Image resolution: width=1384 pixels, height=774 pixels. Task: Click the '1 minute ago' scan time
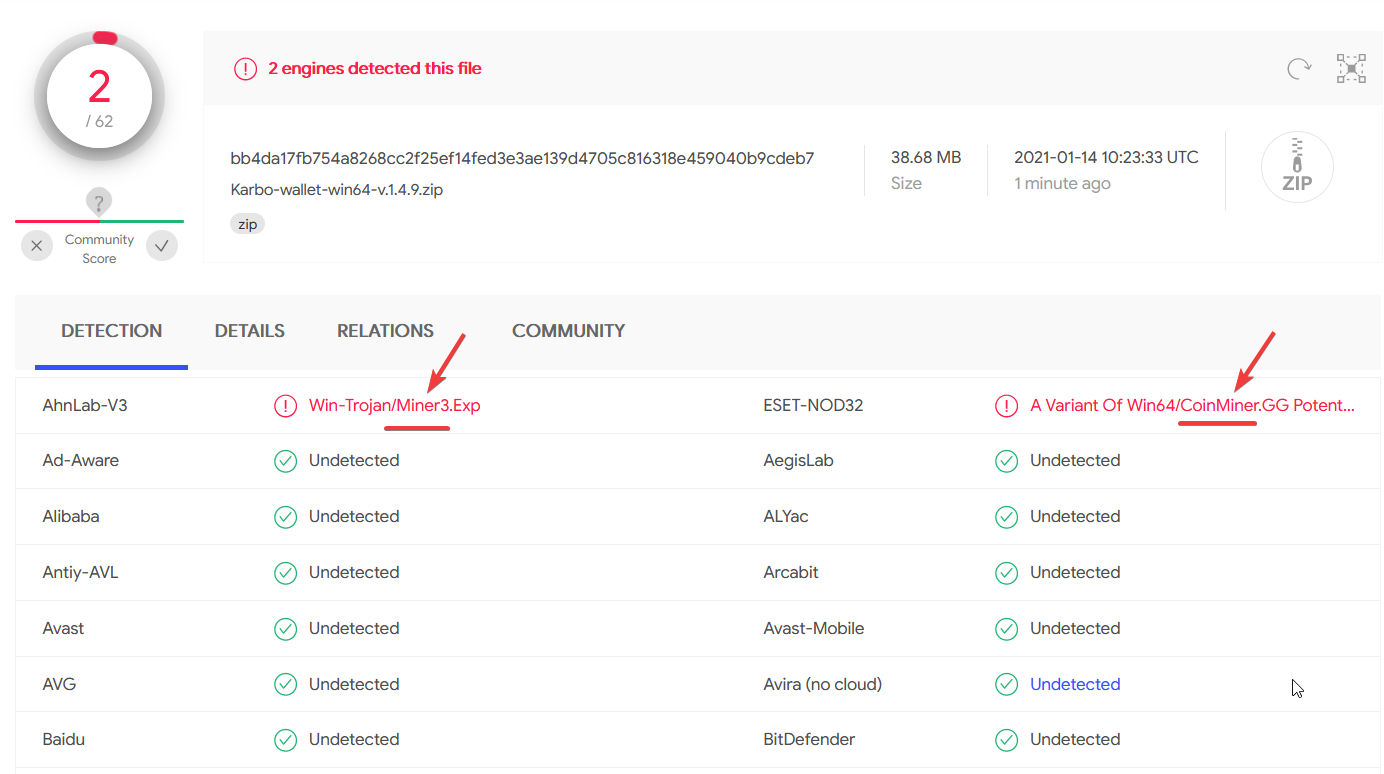click(x=1062, y=184)
